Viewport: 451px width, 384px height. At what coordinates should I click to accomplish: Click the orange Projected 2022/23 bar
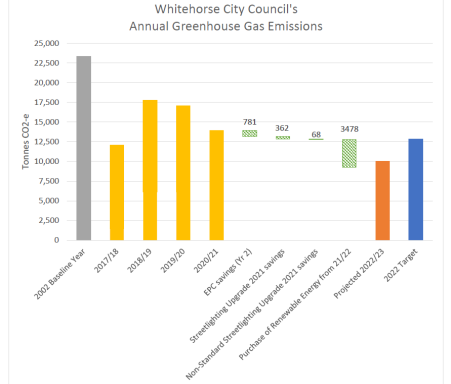pyautogui.click(x=383, y=200)
